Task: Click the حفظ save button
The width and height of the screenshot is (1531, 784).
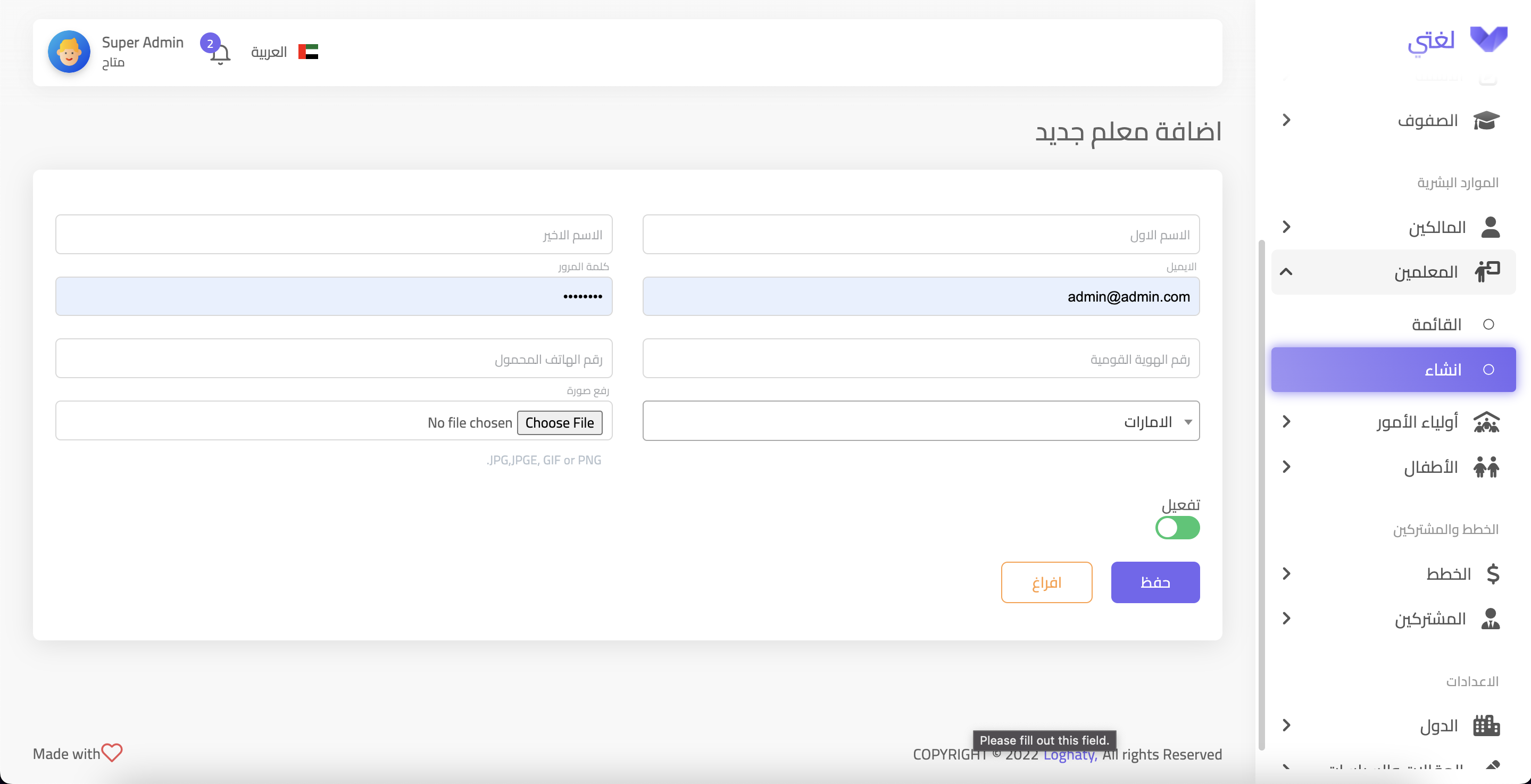Action: (1155, 582)
